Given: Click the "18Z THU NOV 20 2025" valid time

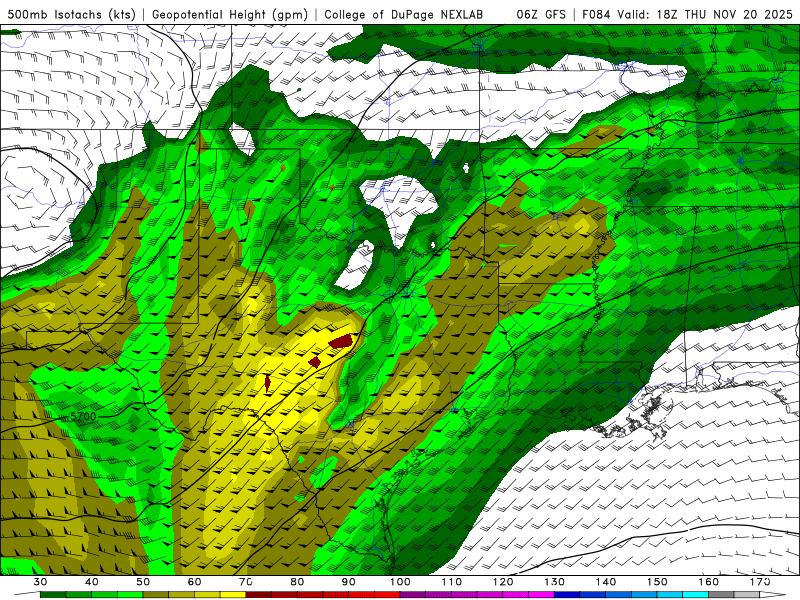Looking at the screenshot, I should (x=724, y=15).
